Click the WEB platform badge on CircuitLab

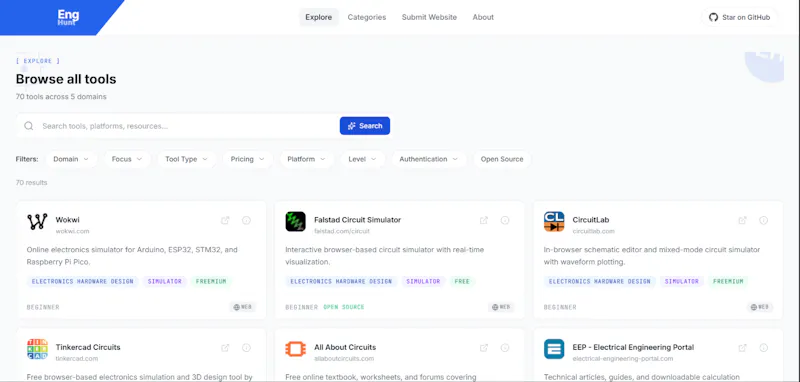click(760, 307)
